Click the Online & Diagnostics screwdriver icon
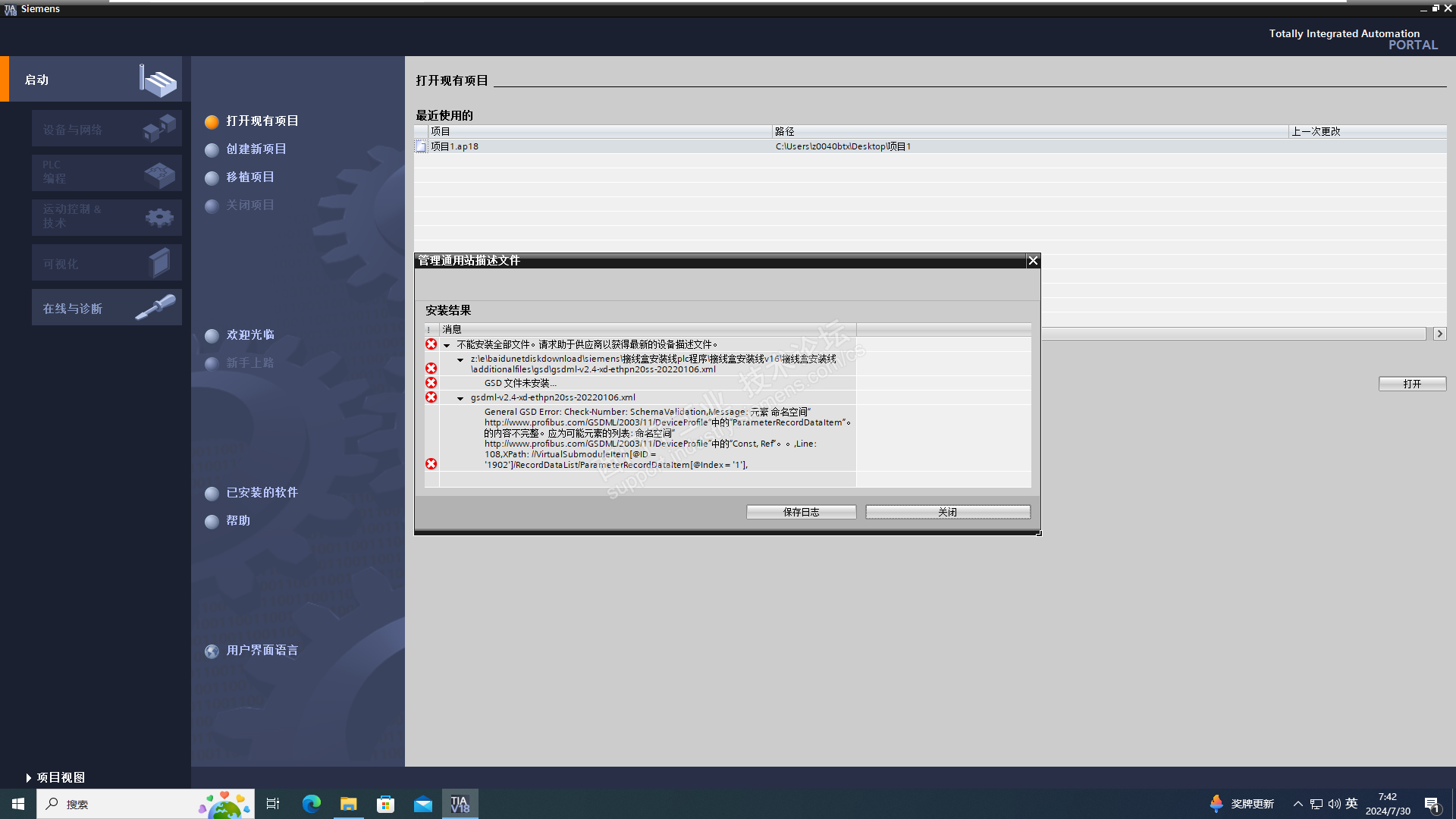The image size is (1456, 819). [x=155, y=307]
